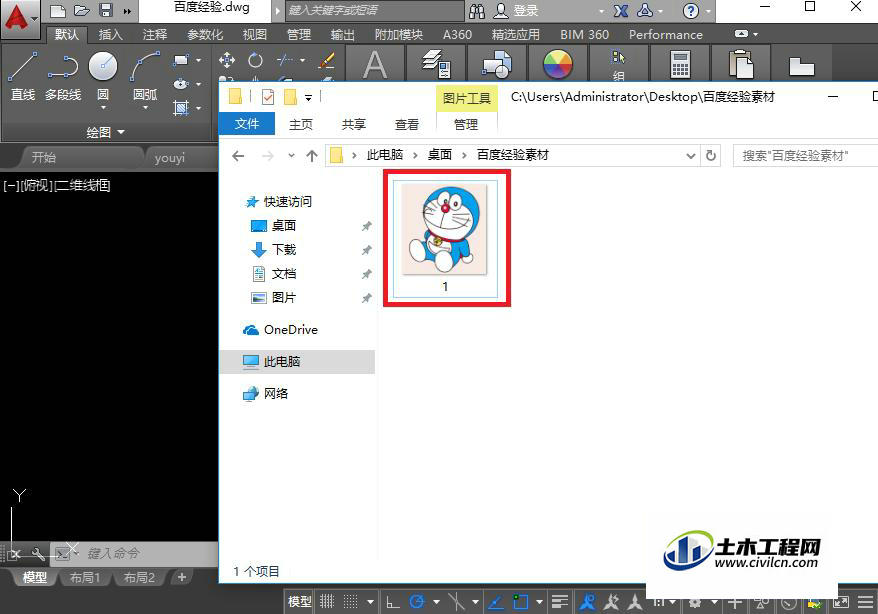Toggle isometric drafting crossed-lines icon in status bar

[457, 602]
